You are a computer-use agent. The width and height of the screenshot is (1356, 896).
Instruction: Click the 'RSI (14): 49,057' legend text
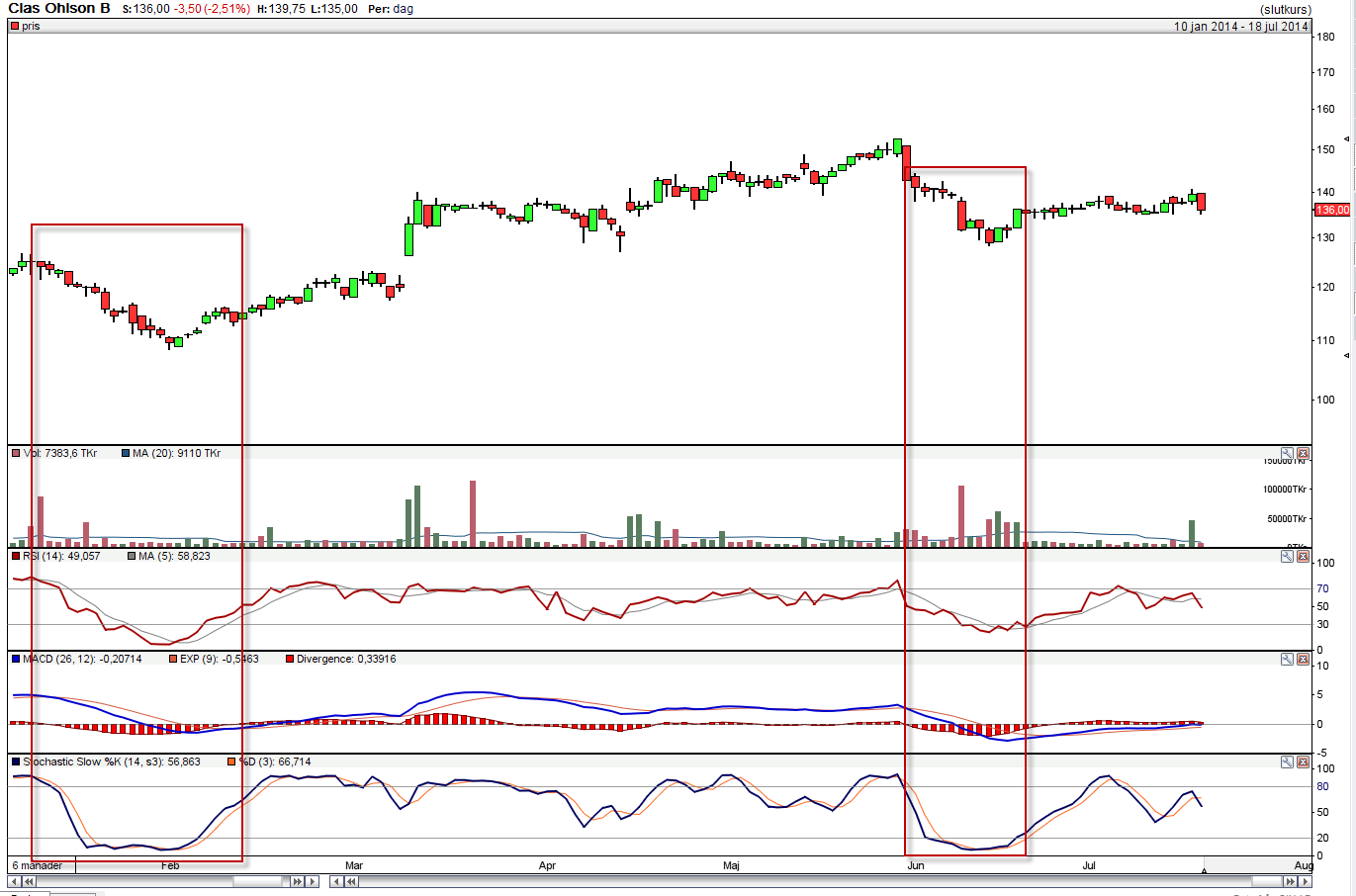[61, 557]
